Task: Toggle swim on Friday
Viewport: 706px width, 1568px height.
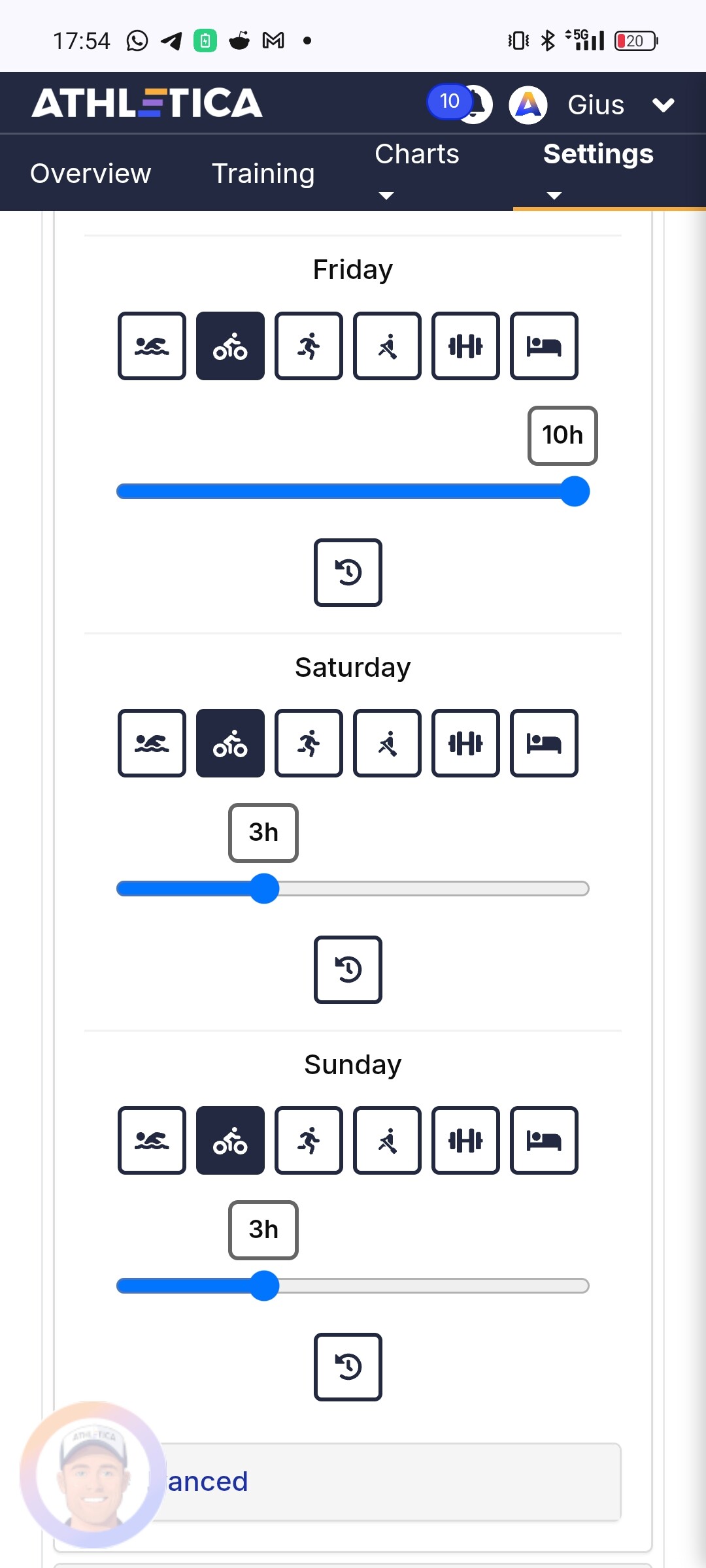Action: click(152, 346)
